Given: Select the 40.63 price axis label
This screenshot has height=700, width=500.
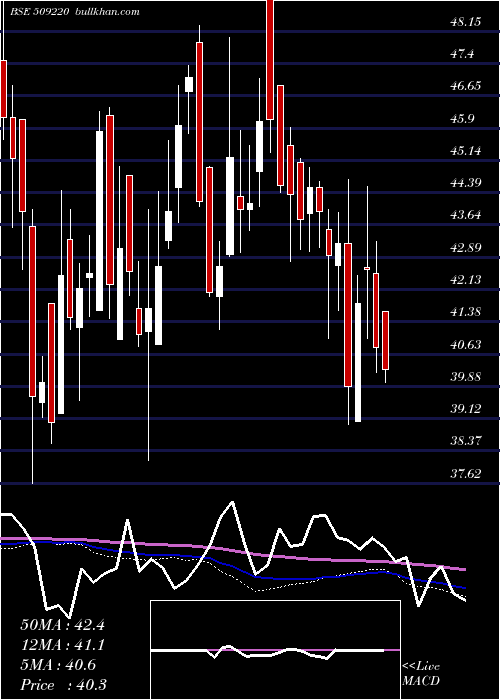Looking at the screenshot, I should [x=466, y=344].
